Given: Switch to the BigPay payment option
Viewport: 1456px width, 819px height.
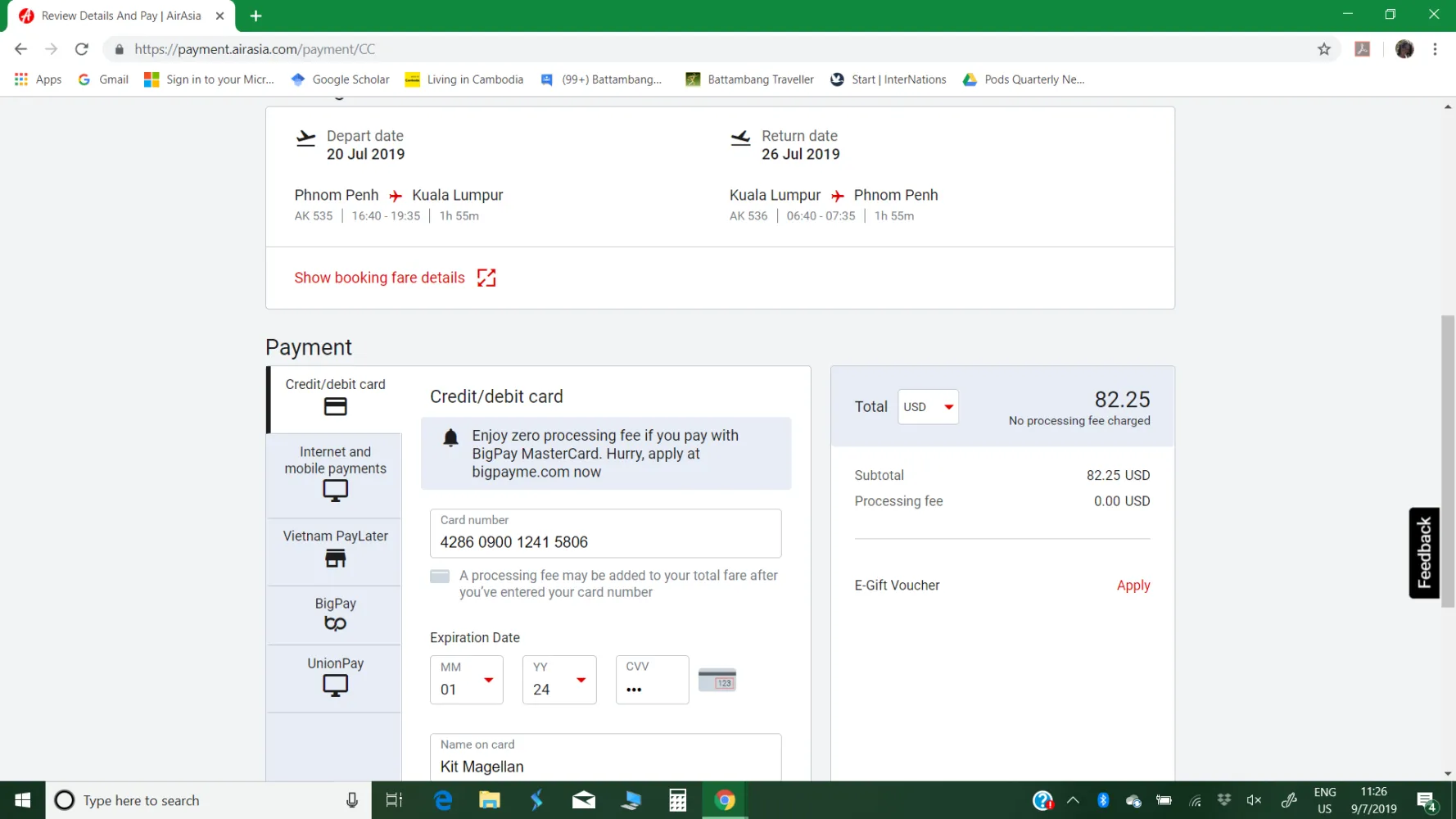Looking at the screenshot, I should tap(335, 616).
